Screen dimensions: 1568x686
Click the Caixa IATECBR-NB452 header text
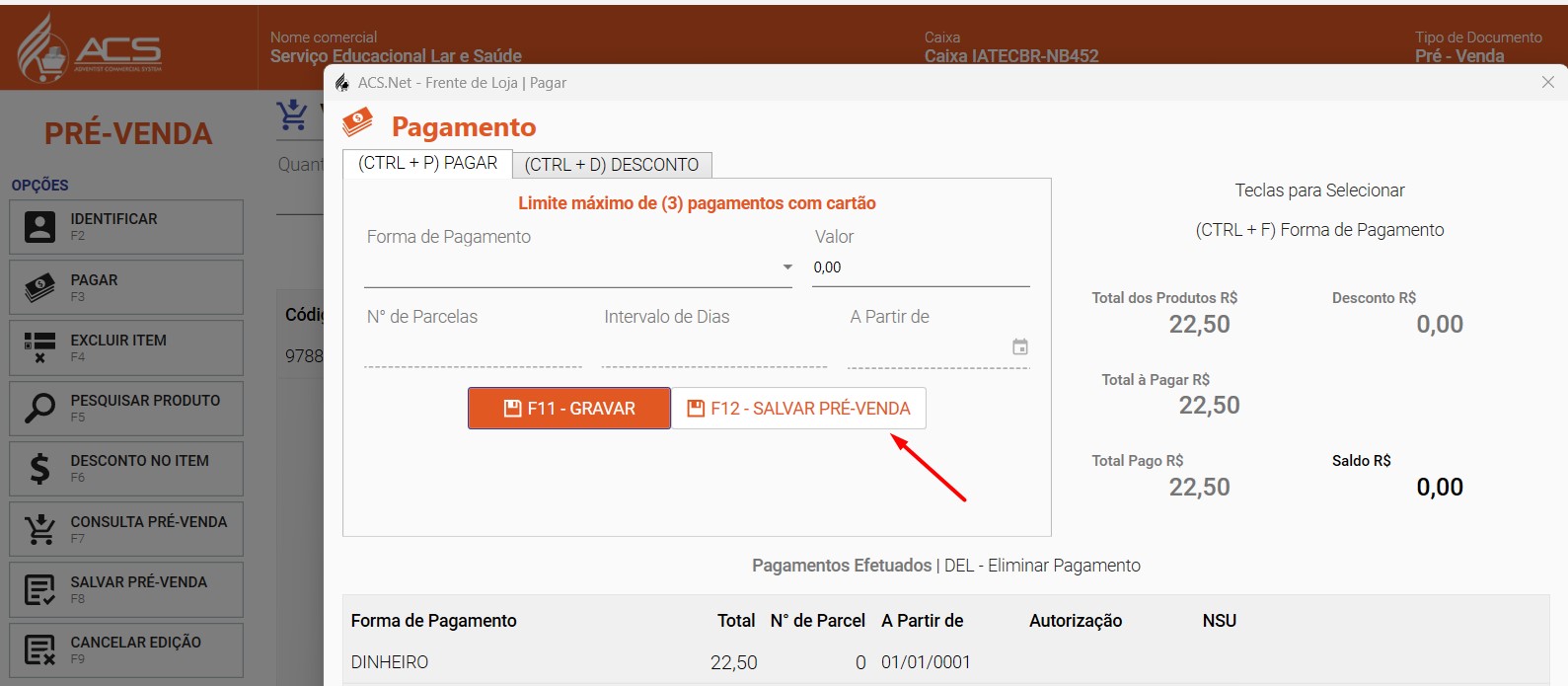[x=1011, y=56]
